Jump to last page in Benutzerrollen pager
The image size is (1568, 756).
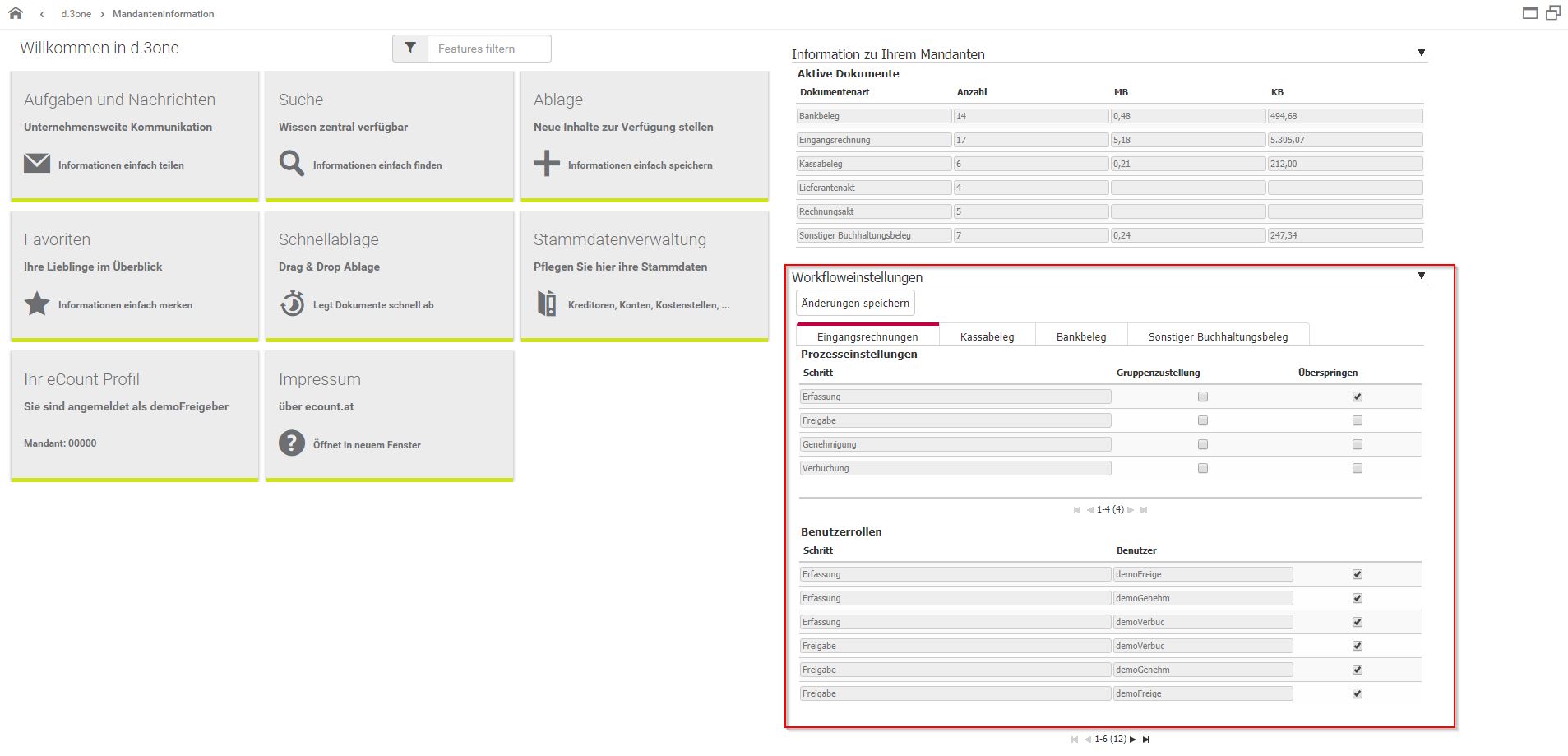point(1146,740)
